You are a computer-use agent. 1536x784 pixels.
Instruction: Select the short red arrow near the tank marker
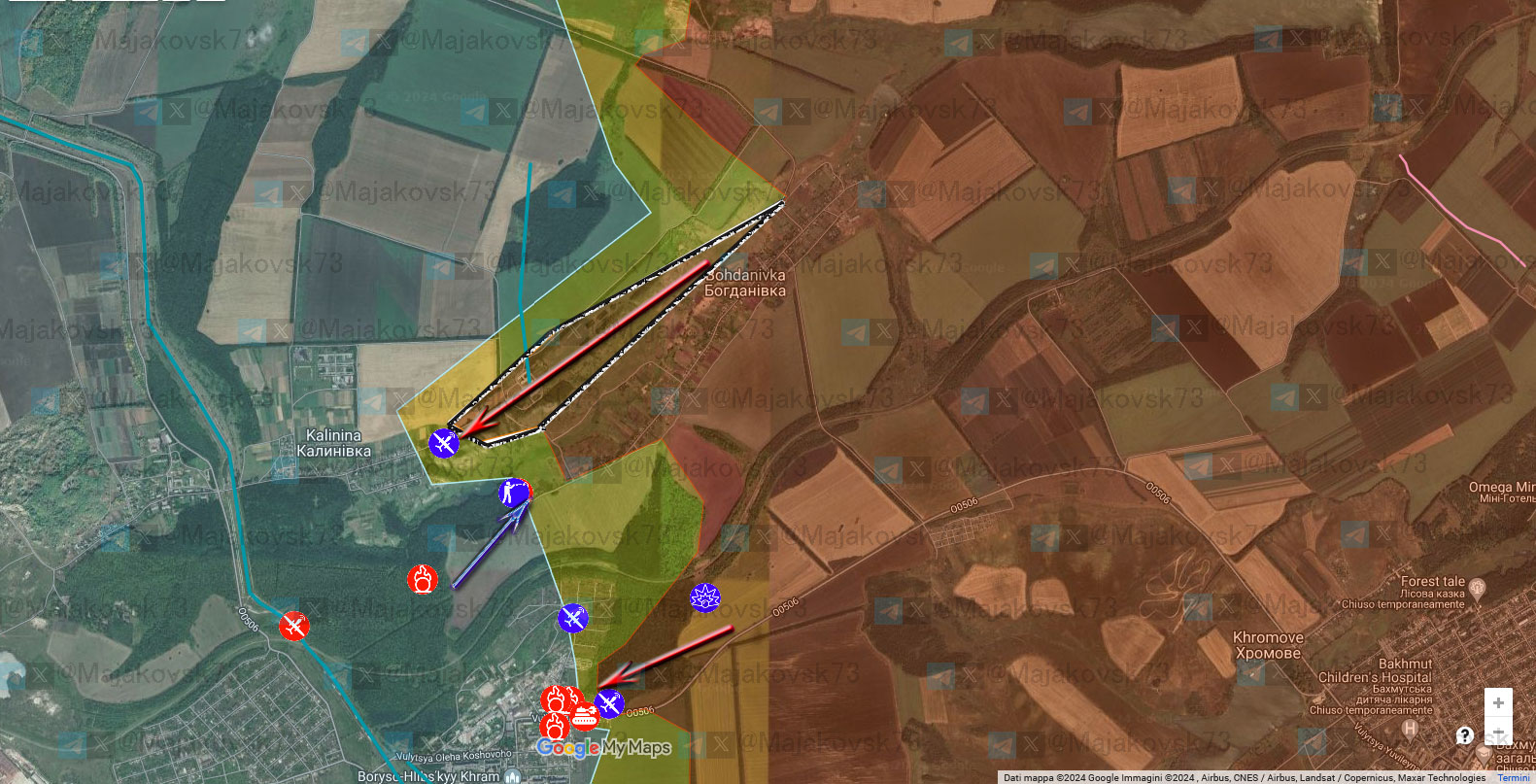click(x=665, y=657)
